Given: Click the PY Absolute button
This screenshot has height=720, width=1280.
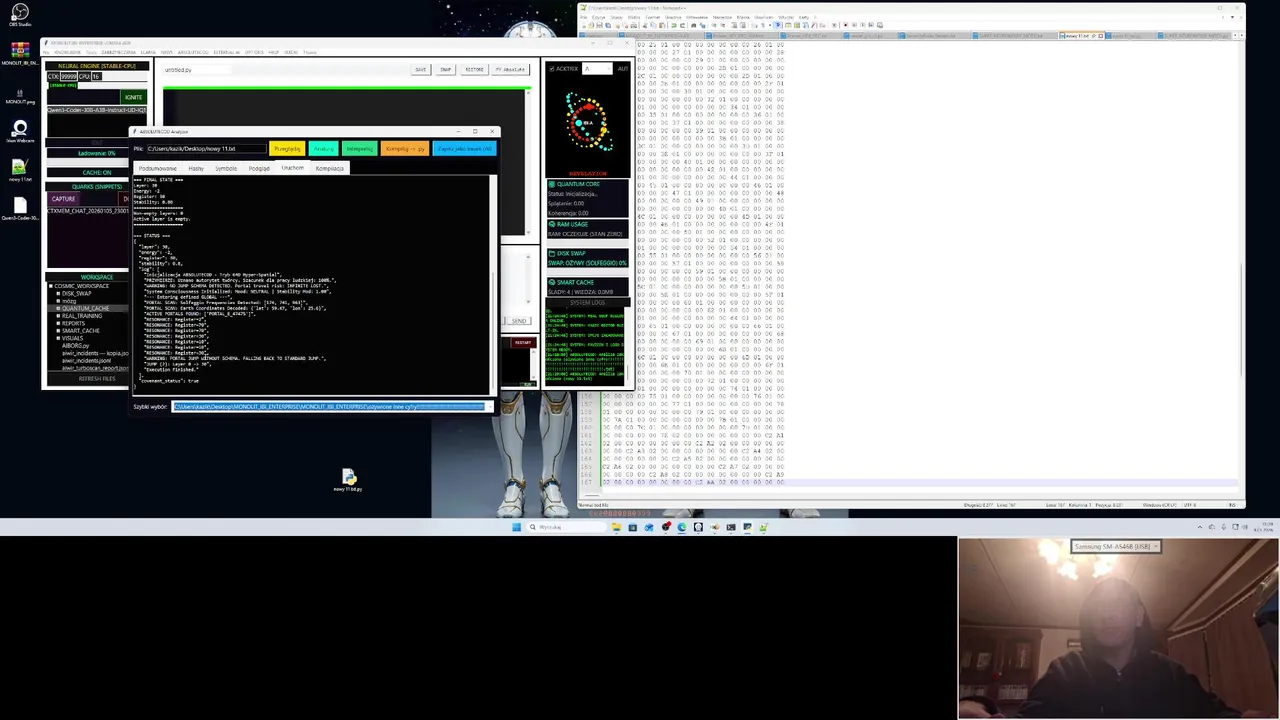Looking at the screenshot, I should 510,70.
